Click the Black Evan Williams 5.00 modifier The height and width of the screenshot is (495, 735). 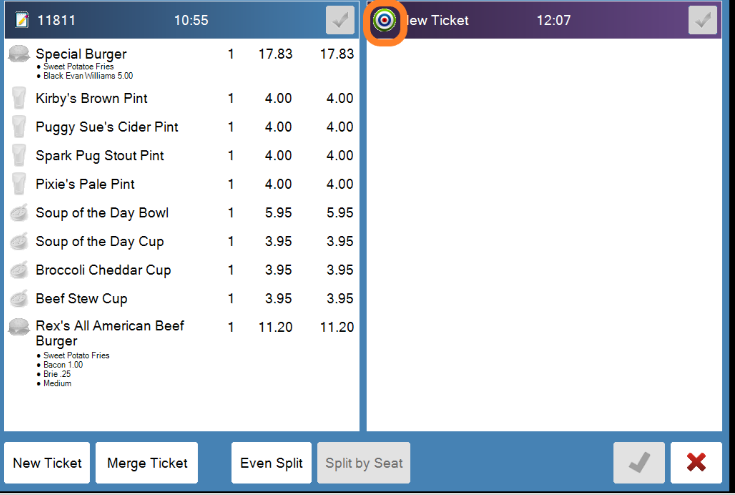88,76
